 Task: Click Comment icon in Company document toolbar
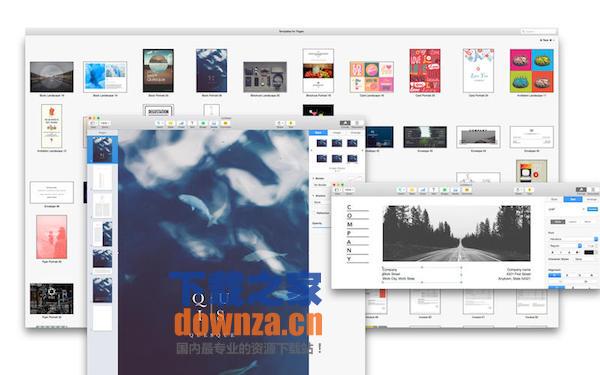tap(467, 190)
